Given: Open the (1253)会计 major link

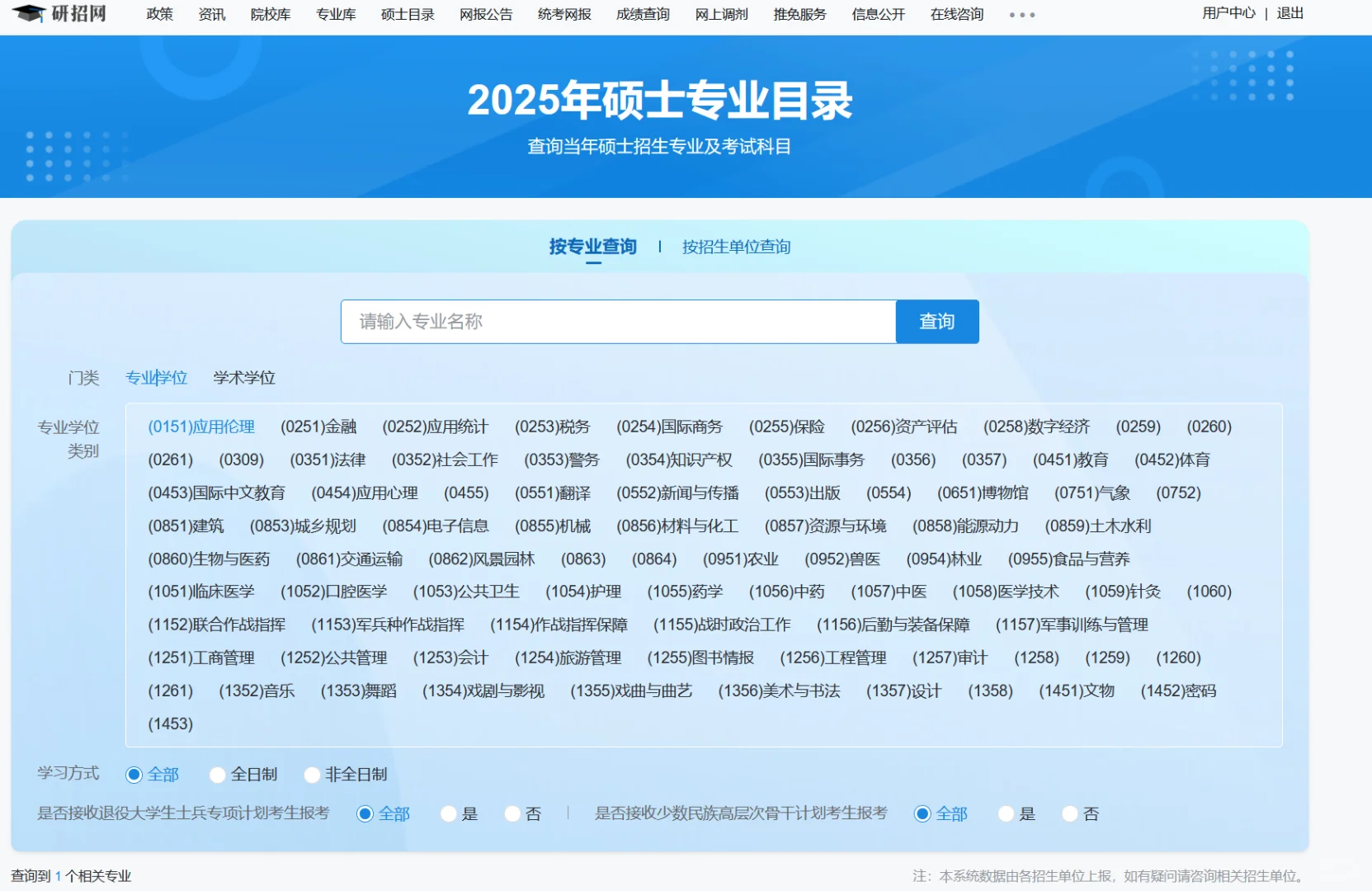Looking at the screenshot, I should 450,658.
